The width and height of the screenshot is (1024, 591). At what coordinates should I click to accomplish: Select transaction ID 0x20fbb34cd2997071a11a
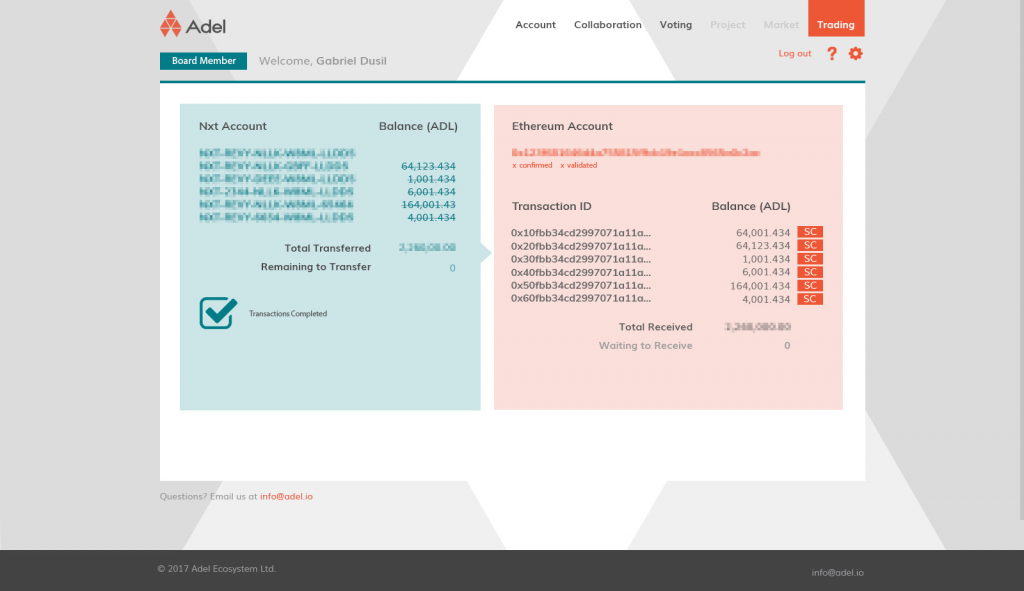pos(581,246)
